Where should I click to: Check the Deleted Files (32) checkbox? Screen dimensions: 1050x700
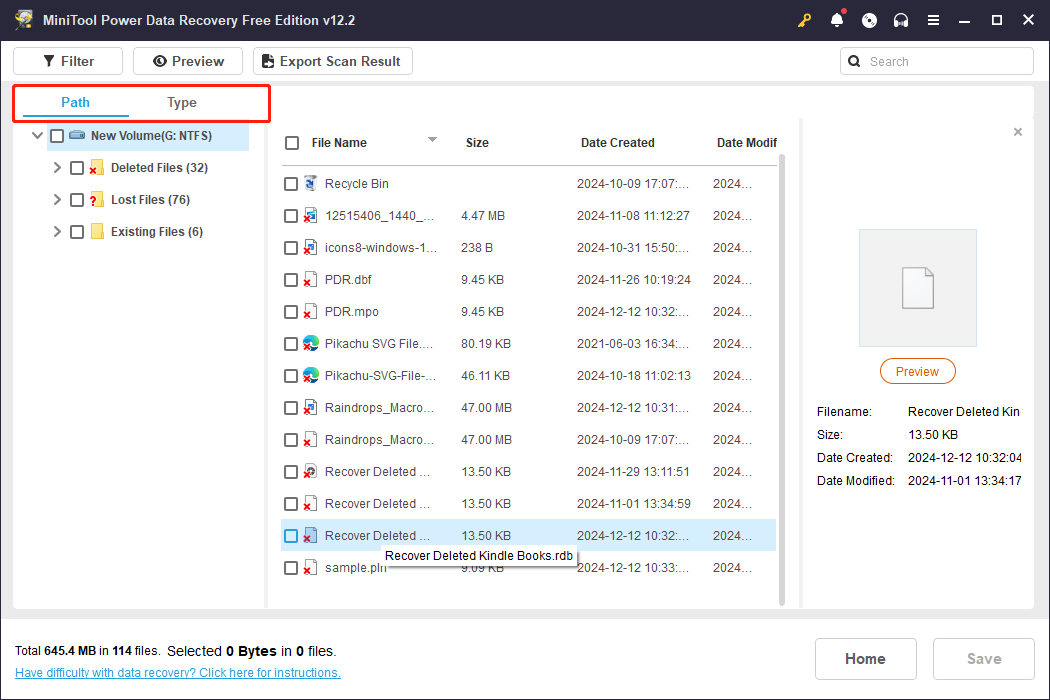77,168
